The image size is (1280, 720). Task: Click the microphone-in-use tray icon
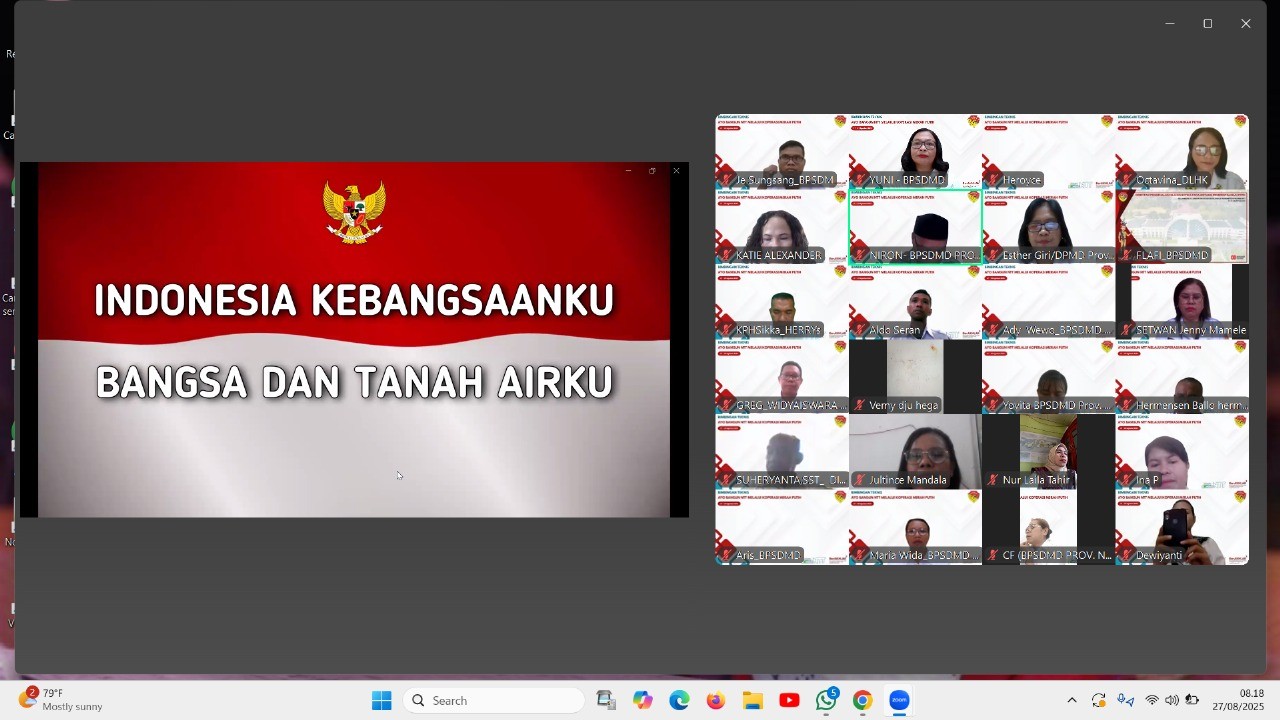pyautogui.click(x=1126, y=701)
